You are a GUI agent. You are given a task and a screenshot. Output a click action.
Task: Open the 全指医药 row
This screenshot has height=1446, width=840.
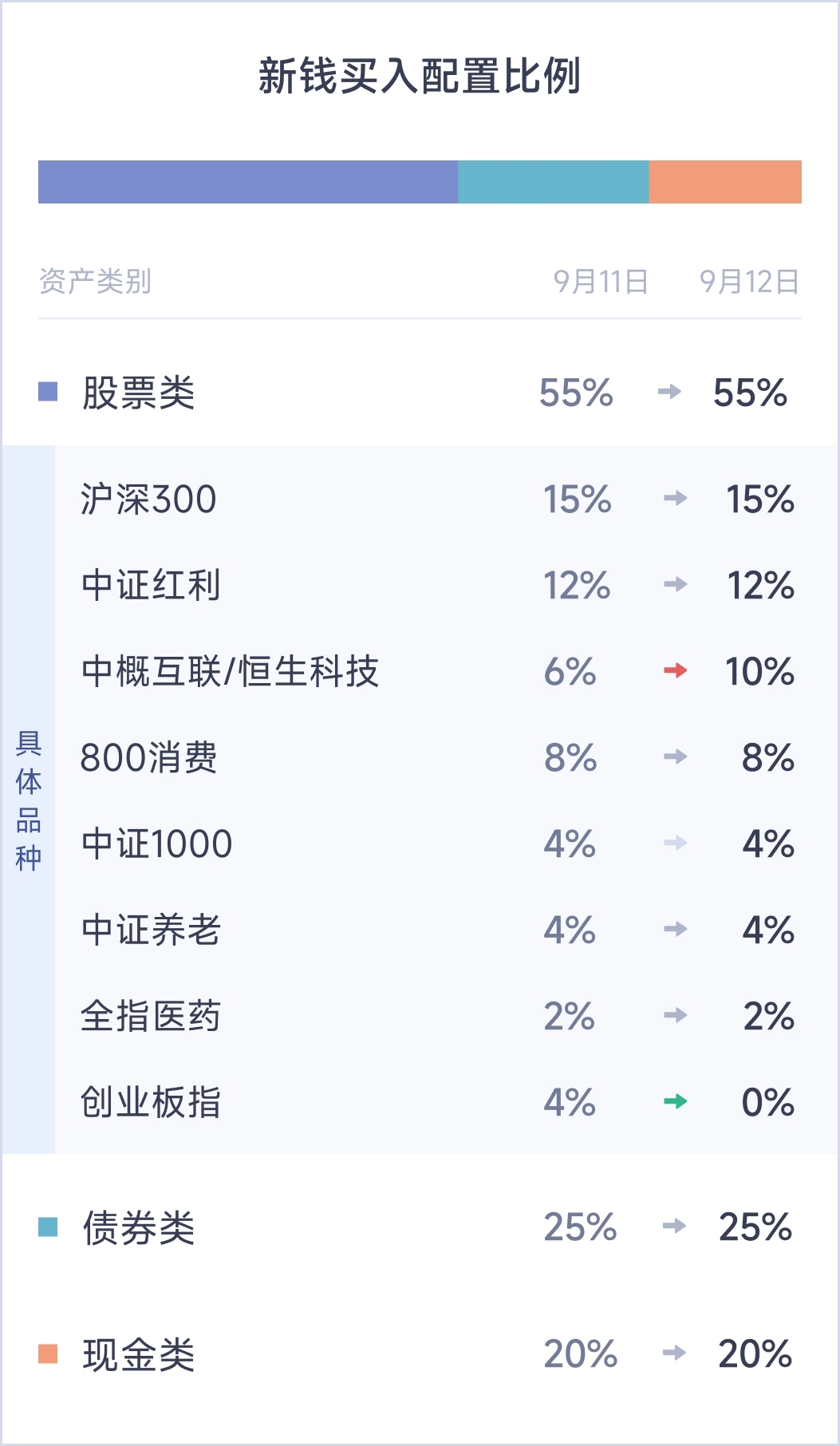click(151, 1016)
